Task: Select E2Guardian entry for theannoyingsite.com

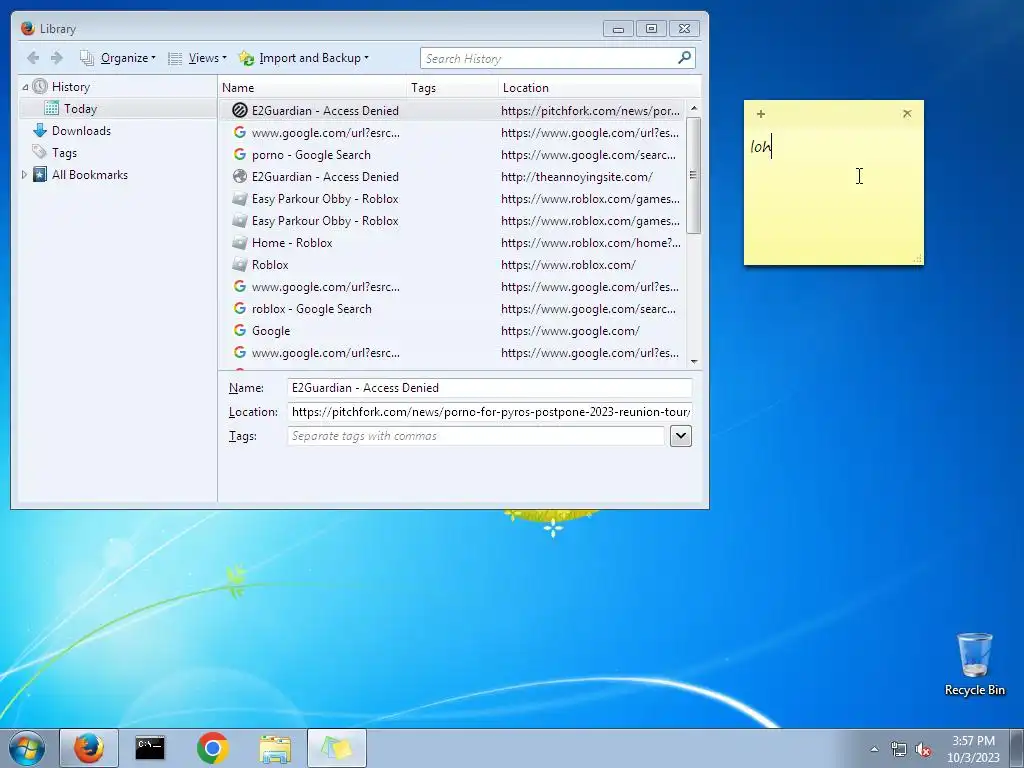Action: [453, 177]
